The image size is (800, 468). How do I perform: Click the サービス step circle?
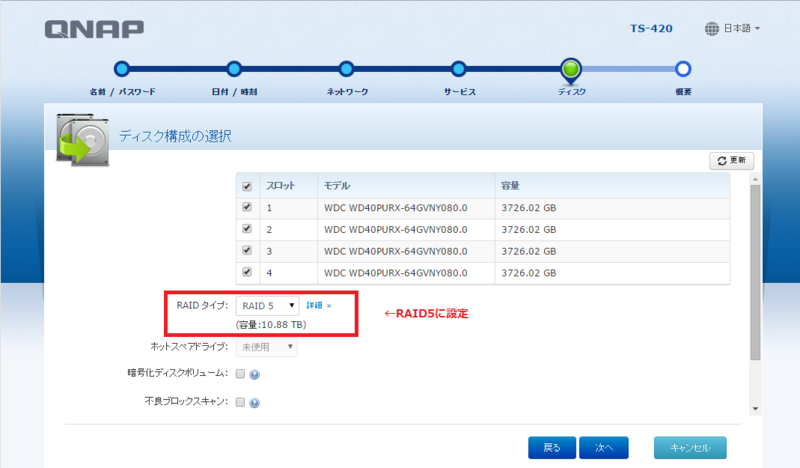459,68
